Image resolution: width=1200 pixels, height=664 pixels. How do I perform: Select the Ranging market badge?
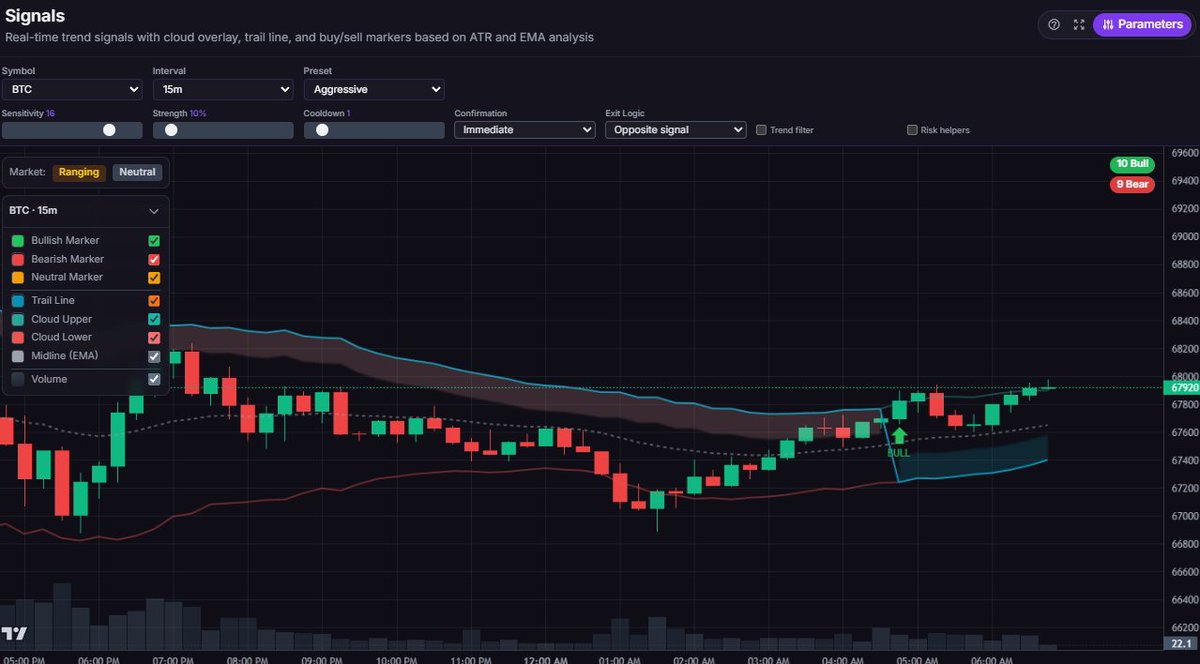[78, 172]
